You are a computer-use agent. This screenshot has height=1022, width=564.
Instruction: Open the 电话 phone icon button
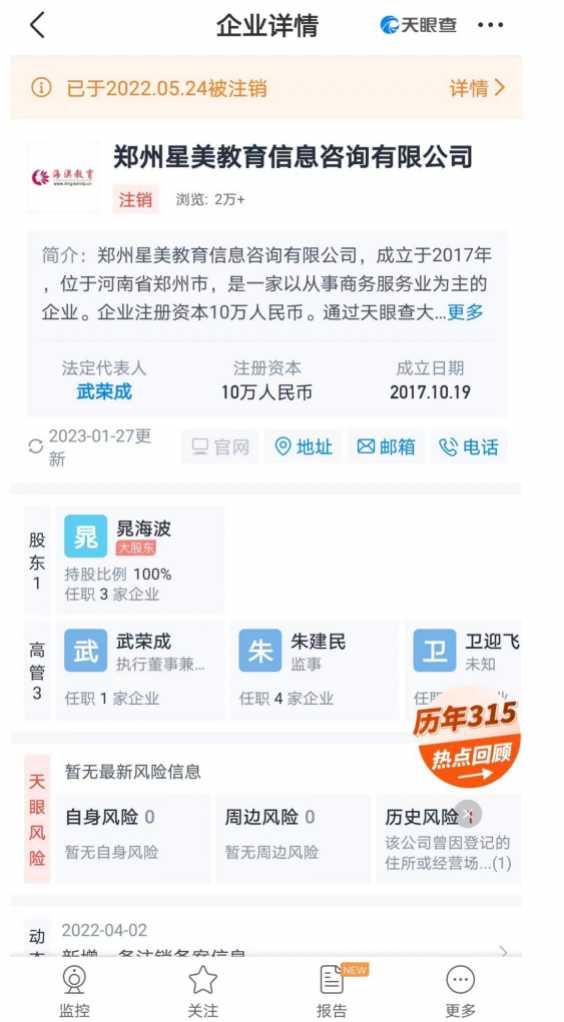pyautogui.click(x=469, y=447)
